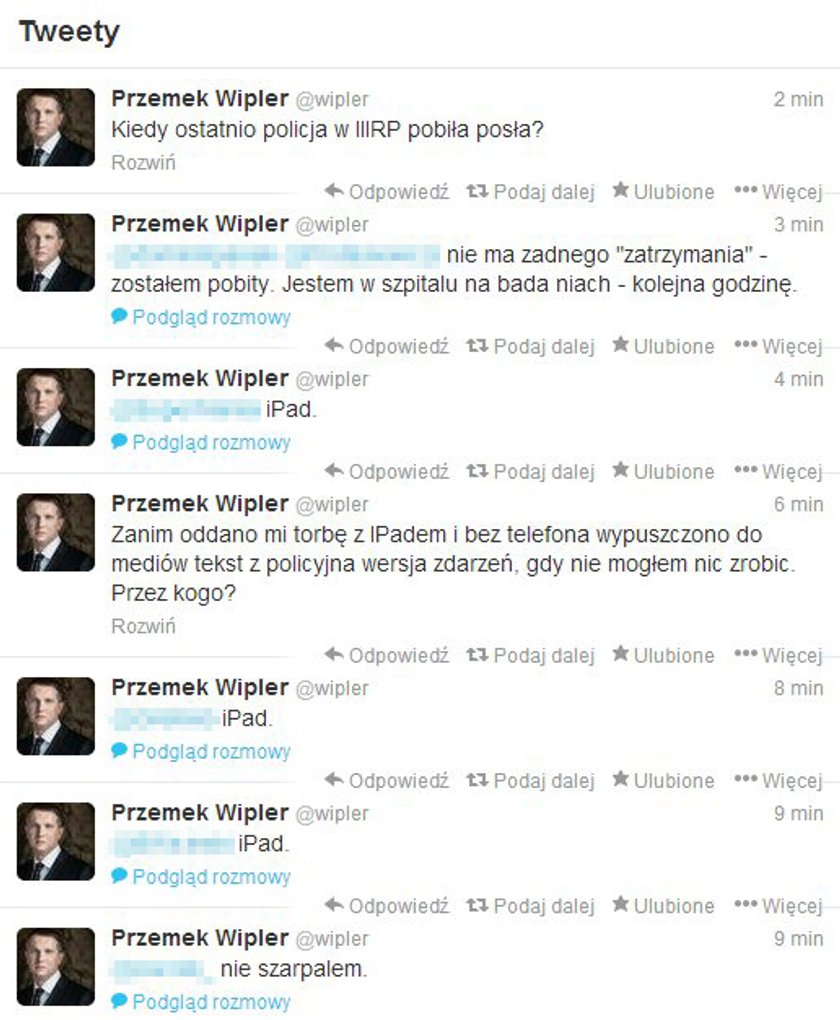The width and height of the screenshot is (840, 1020).
Task: Reply to the 8 min iPad tweet
Action: tap(386, 781)
